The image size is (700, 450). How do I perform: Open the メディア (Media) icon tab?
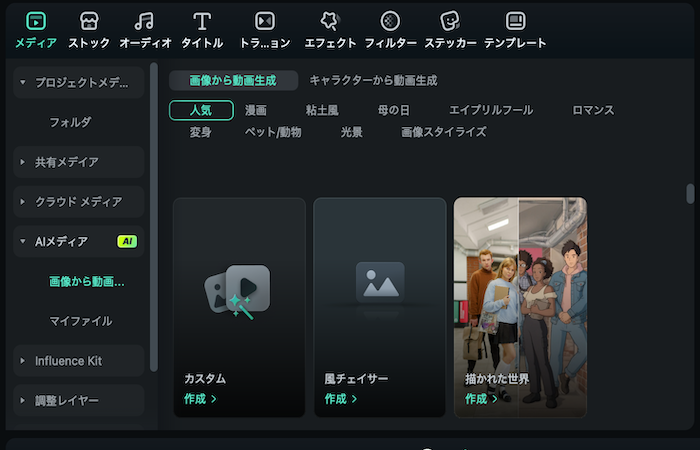click(36, 21)
